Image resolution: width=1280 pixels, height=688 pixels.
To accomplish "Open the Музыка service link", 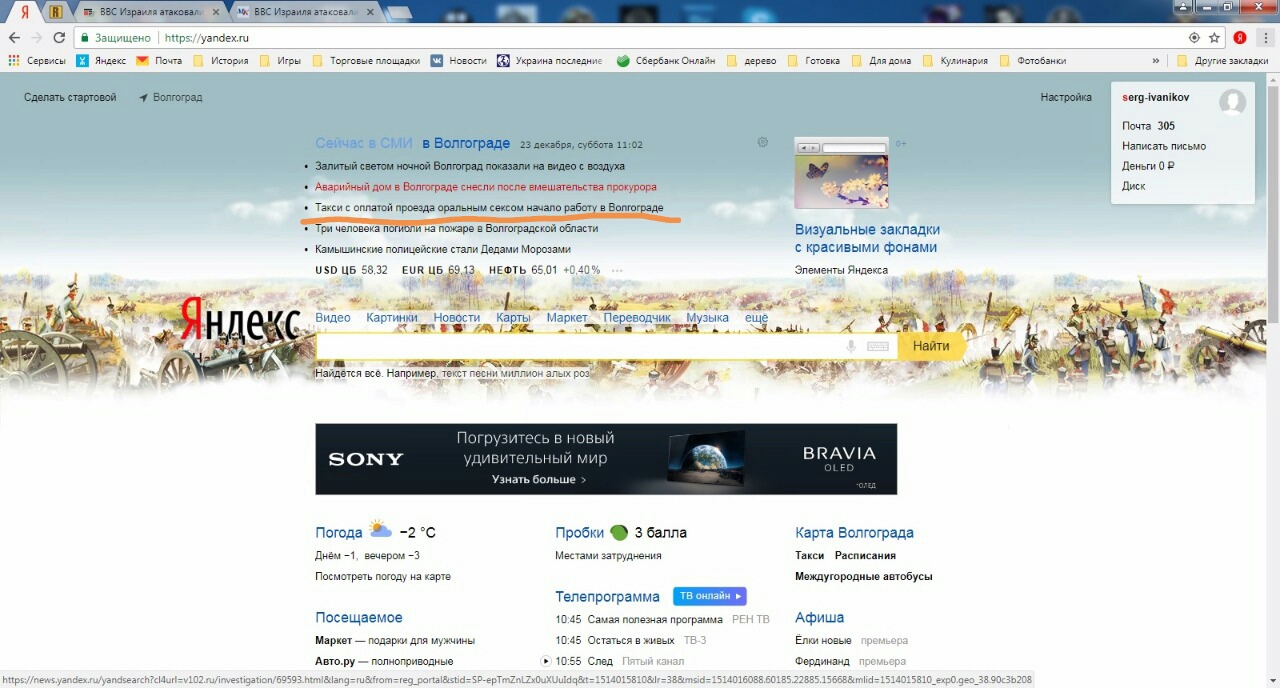I will (707, 318).
